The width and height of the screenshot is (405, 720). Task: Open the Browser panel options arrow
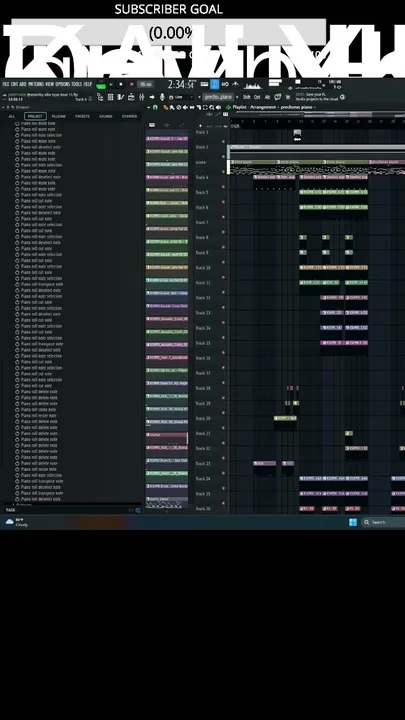tap(4, 107)
